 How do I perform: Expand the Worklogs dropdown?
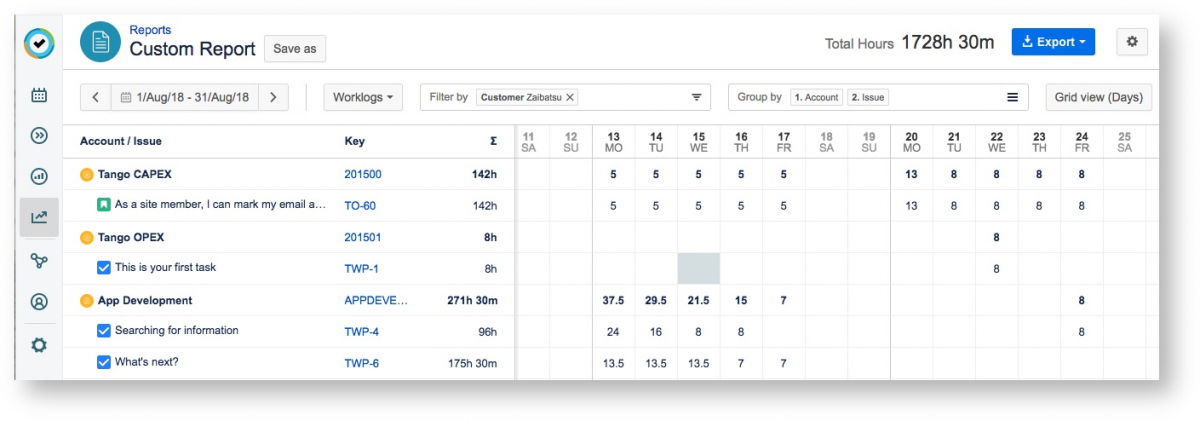pyautogui.click(x=363, y=97)
